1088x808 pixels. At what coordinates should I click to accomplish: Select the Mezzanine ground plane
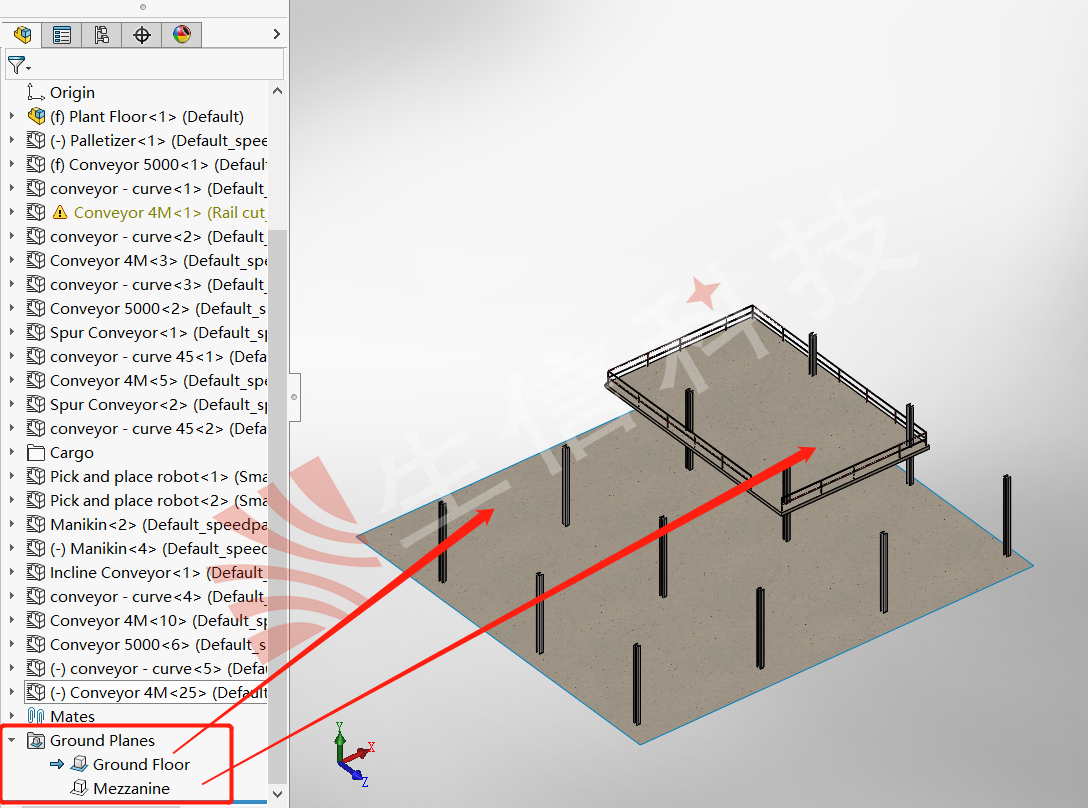pyautogui.click(x=131, y=789)
